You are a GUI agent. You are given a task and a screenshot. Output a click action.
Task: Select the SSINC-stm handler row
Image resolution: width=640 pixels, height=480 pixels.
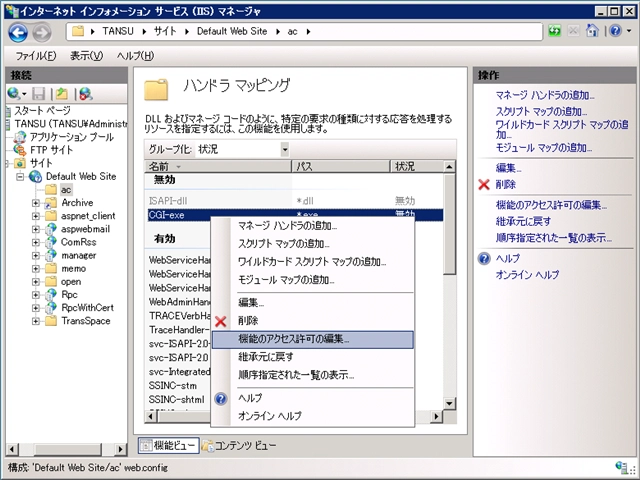click(x=180, y=386)
